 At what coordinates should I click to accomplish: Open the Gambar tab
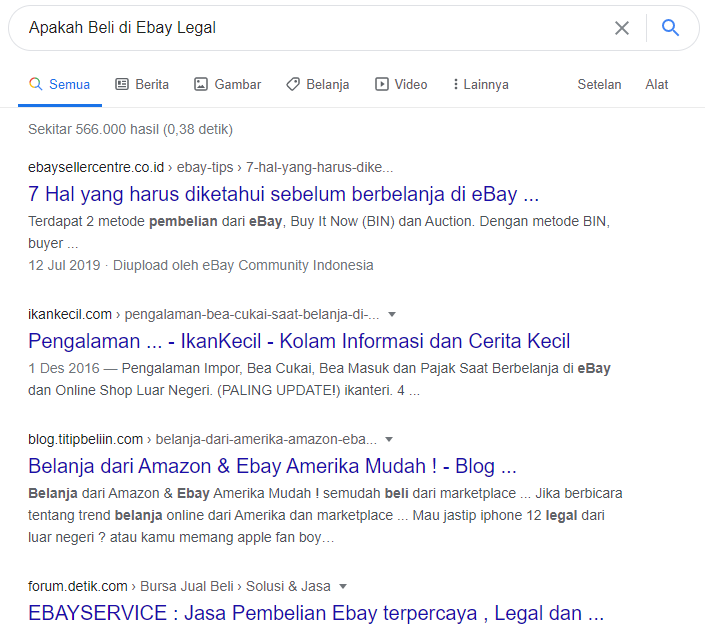click(228, 85)
